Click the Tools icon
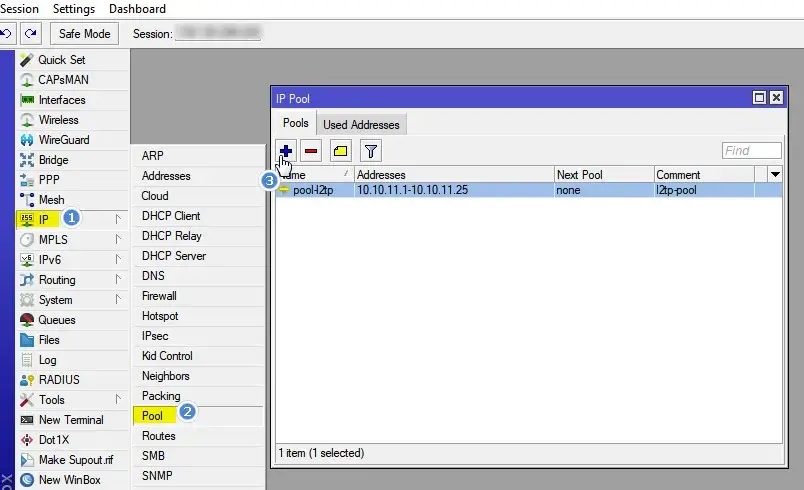The width and height of the screenshot is (804, 490). pos(27,400)
